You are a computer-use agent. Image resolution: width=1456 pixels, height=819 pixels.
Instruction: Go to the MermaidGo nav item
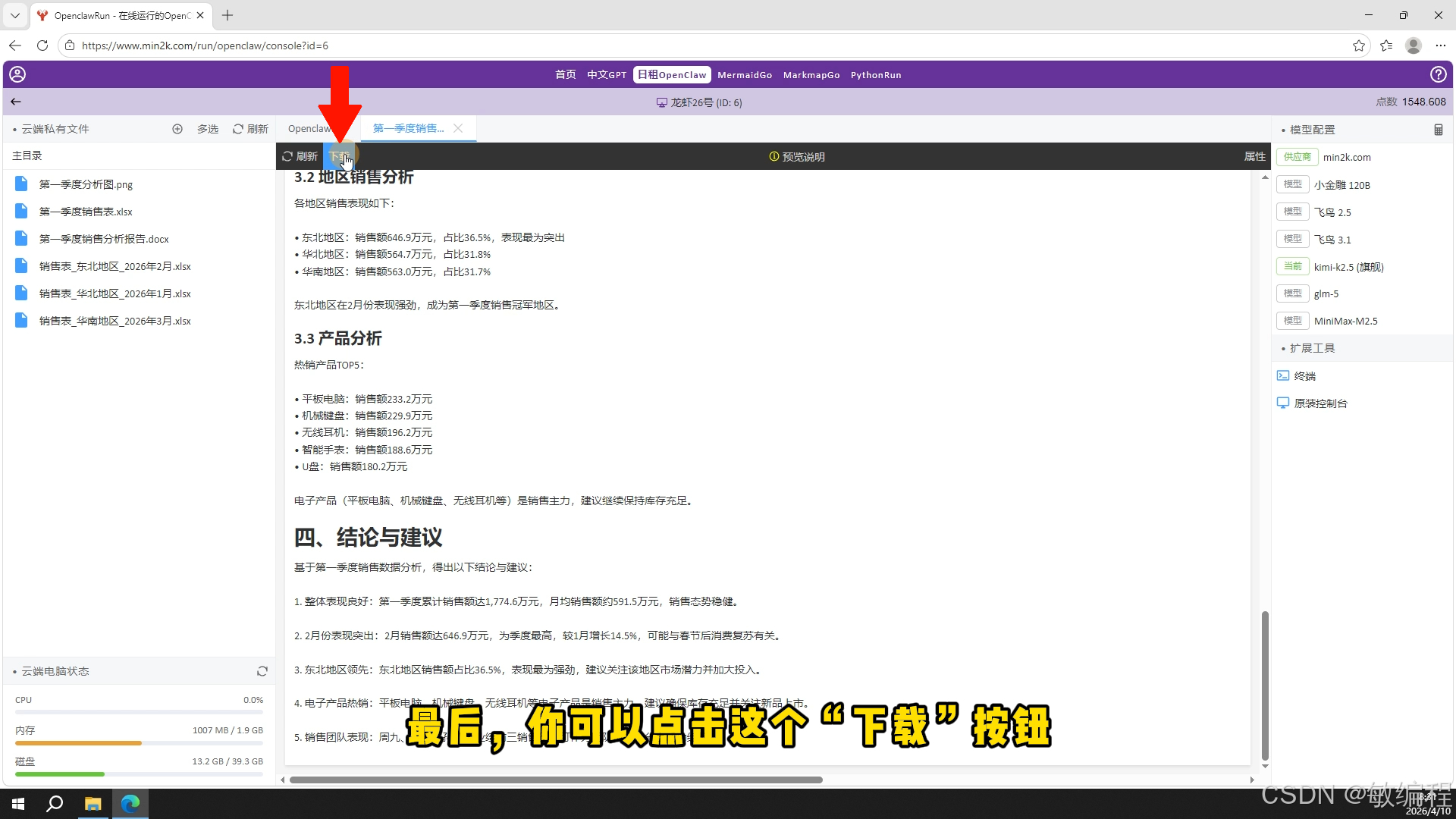744,75
